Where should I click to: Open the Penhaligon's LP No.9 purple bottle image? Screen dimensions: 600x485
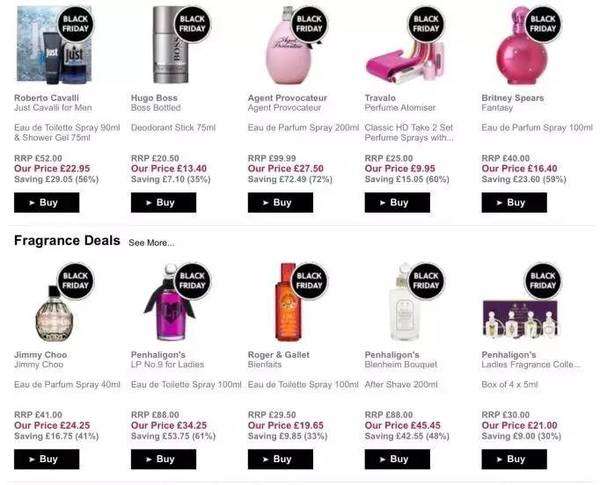click(171, 302)
